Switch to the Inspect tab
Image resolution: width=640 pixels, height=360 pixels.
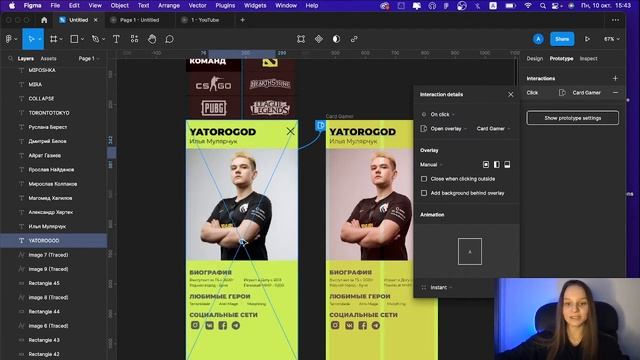(589, 59)
